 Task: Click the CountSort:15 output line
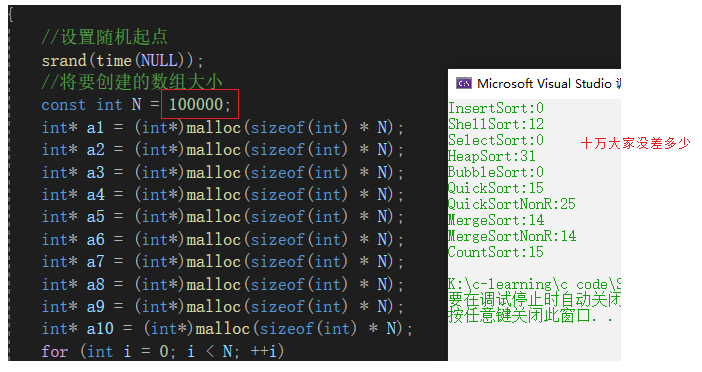[x=496, y=252]
